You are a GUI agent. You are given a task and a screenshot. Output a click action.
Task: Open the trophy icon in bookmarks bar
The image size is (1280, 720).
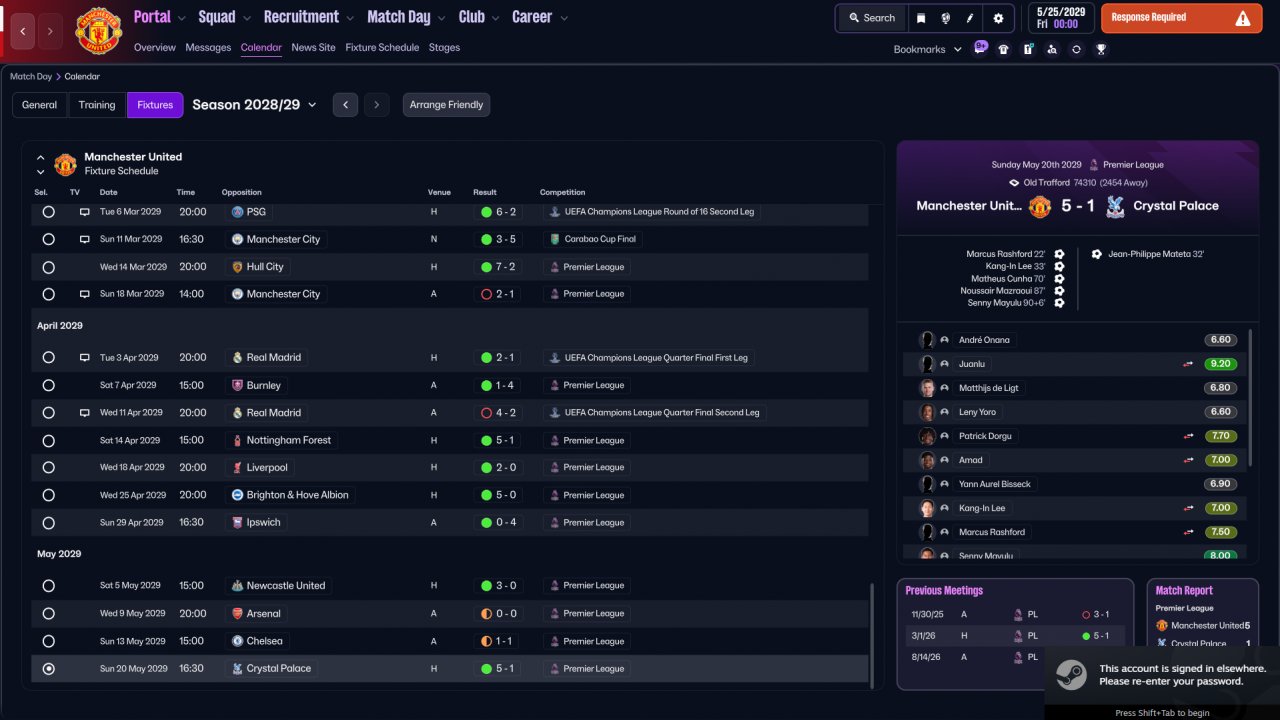coord(1101,49)
